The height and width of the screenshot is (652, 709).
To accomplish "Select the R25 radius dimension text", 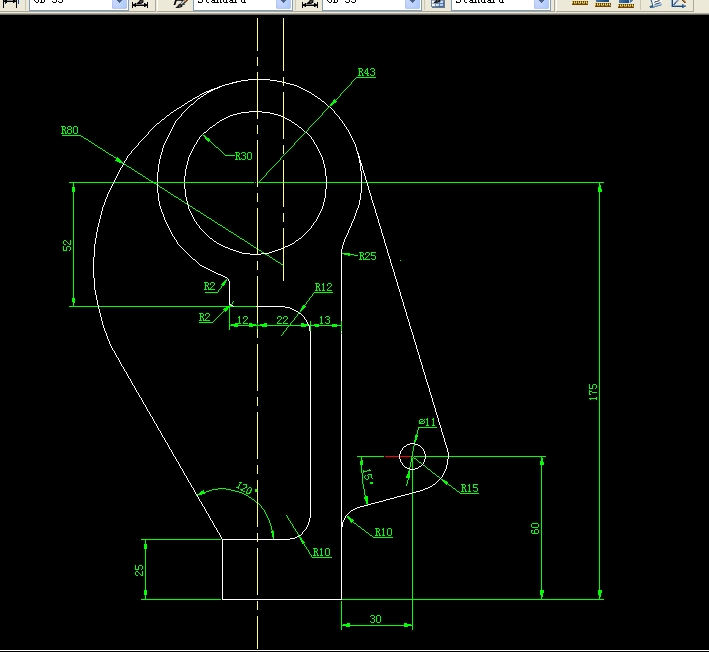I will coord(367,256).
